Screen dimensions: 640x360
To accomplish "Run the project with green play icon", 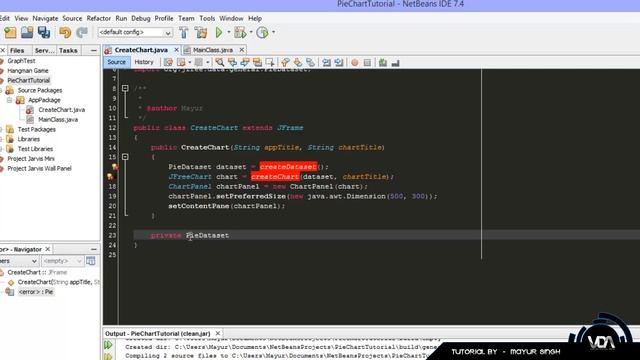I will (219, 32).
